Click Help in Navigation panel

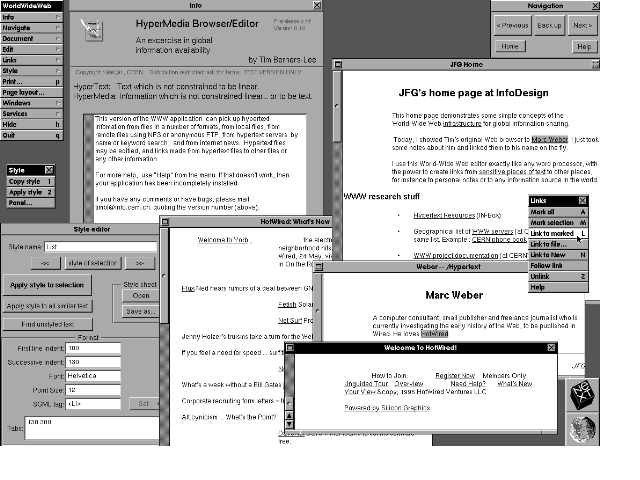584,47
